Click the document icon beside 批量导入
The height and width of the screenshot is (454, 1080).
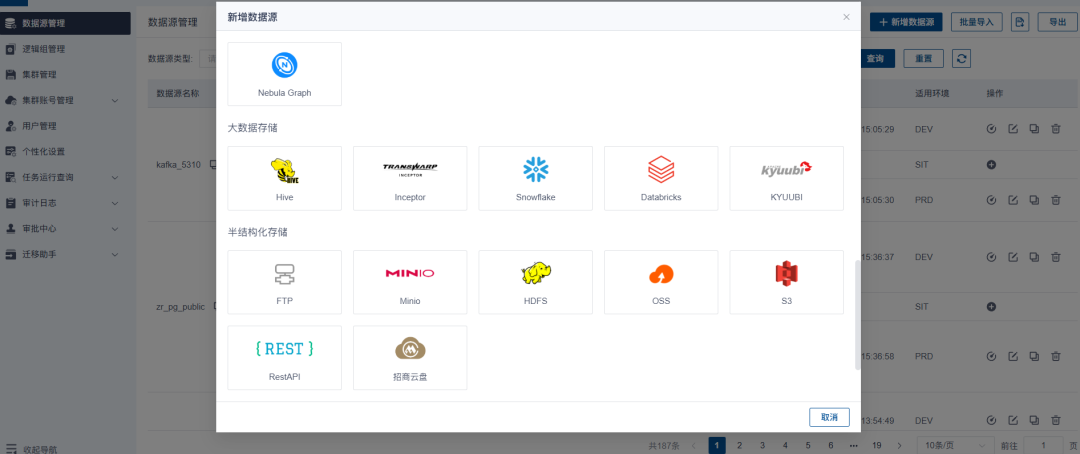1020,22
